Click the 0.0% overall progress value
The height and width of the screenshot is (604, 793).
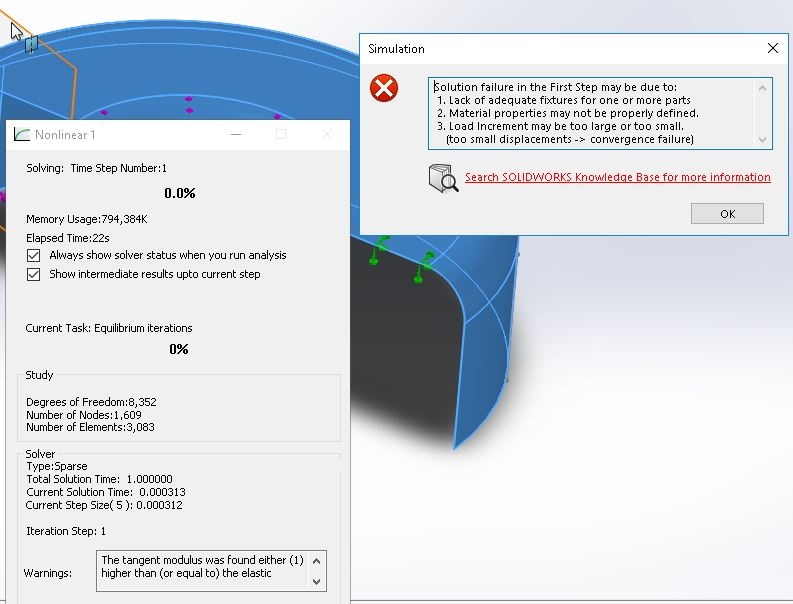point(180,193)
